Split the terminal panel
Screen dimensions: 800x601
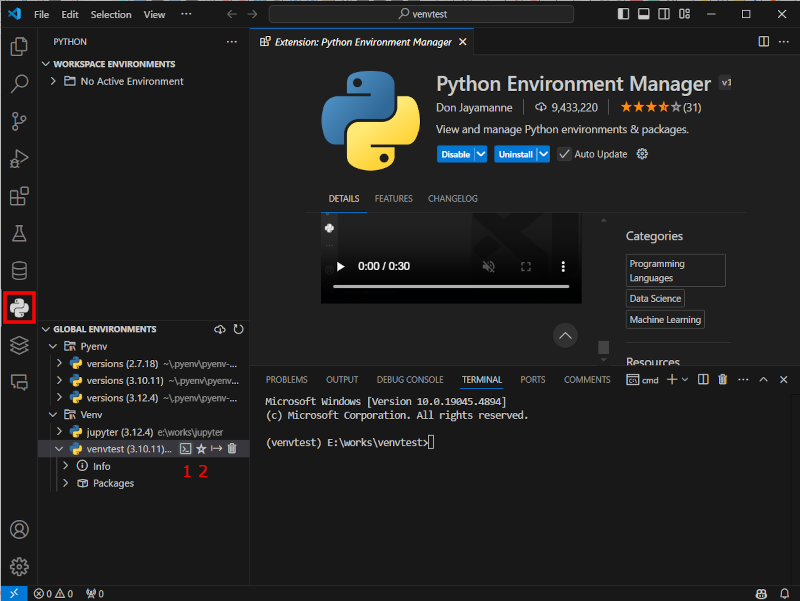click(x=703, y=380)
